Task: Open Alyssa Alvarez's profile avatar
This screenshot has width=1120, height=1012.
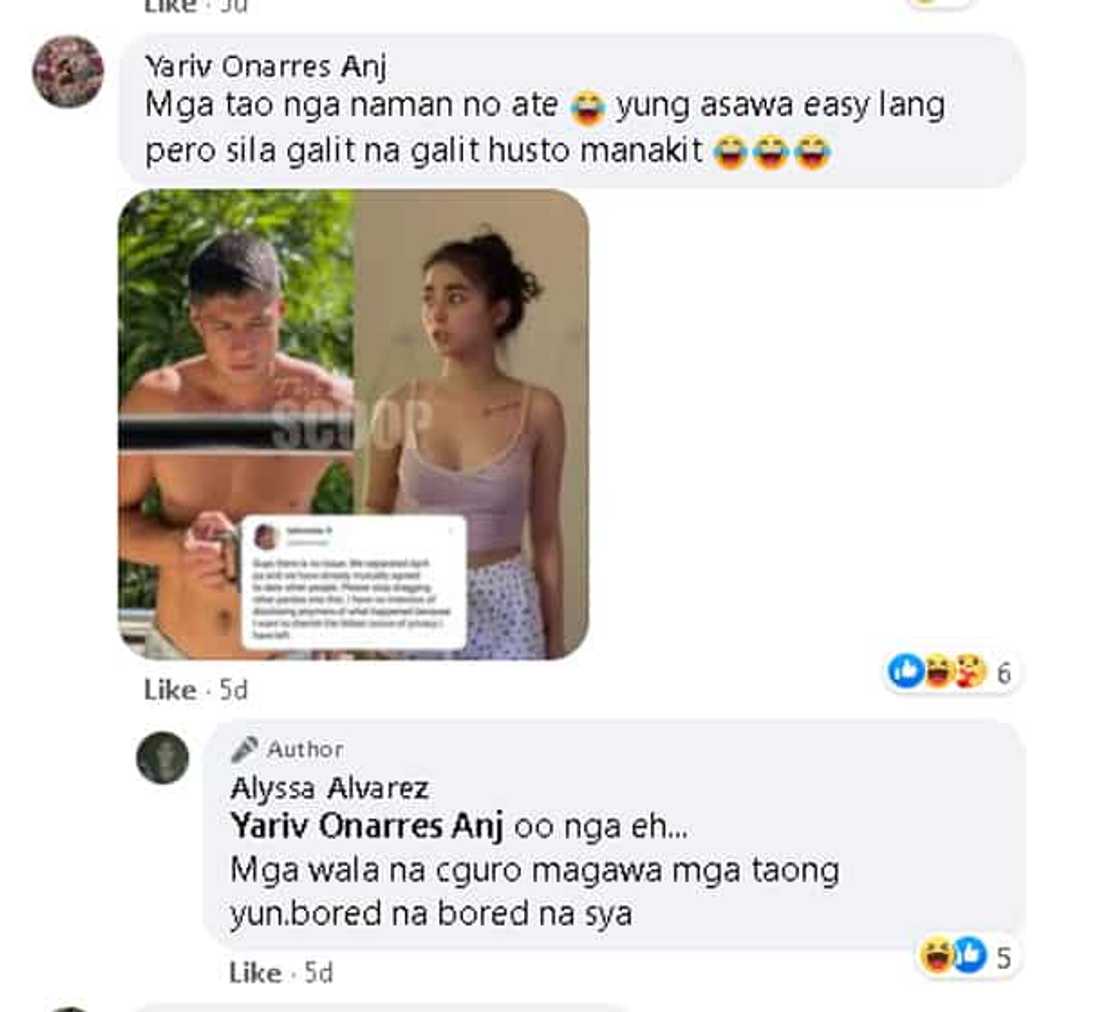Action: point(163,758)
